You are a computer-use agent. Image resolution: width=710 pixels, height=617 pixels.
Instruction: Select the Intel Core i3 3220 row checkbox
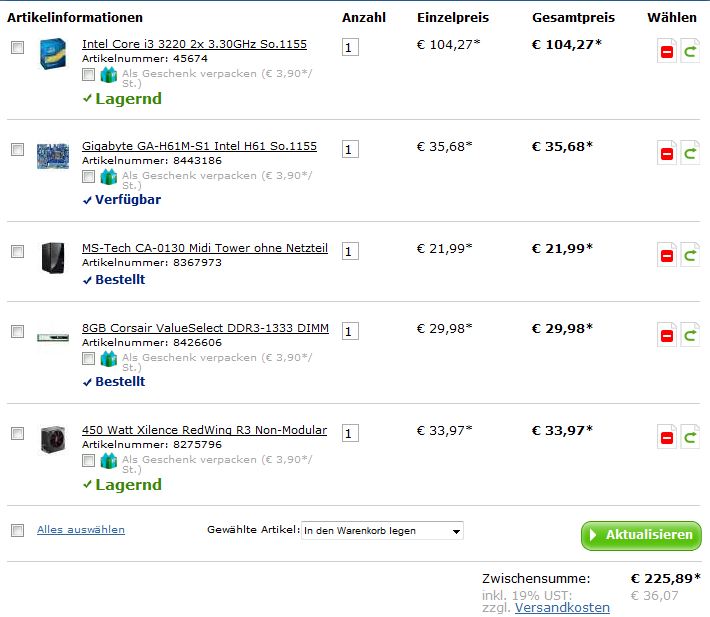(x=17, y=47)
